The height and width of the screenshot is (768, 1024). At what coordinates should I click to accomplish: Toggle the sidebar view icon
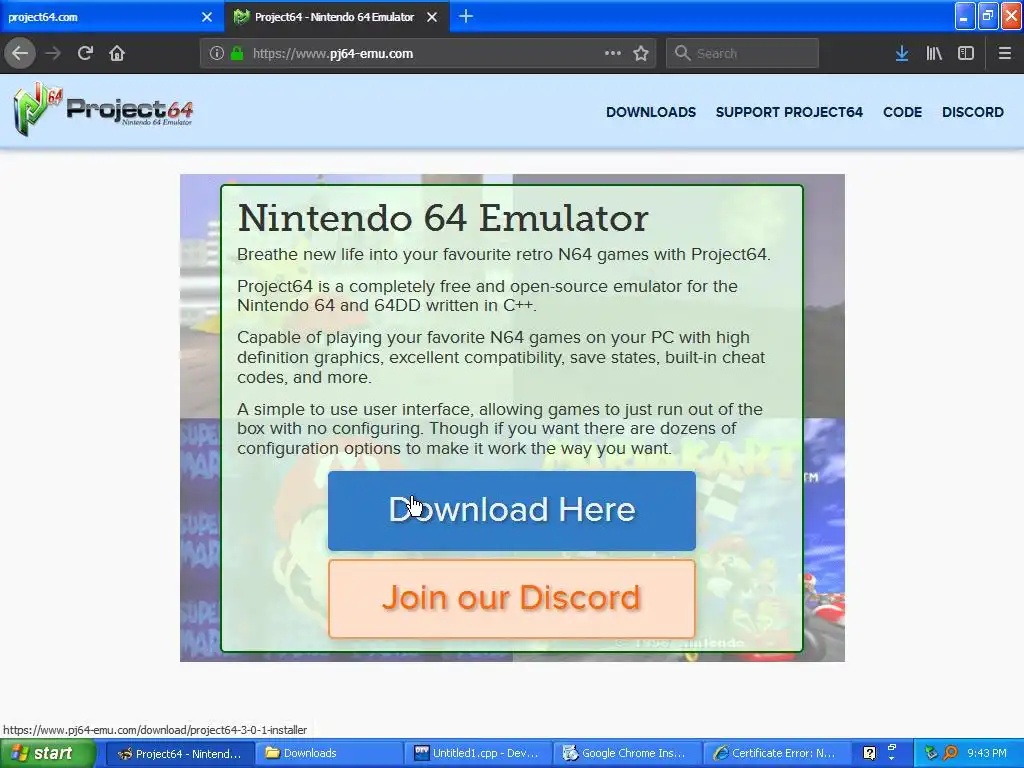pos(966,54)
